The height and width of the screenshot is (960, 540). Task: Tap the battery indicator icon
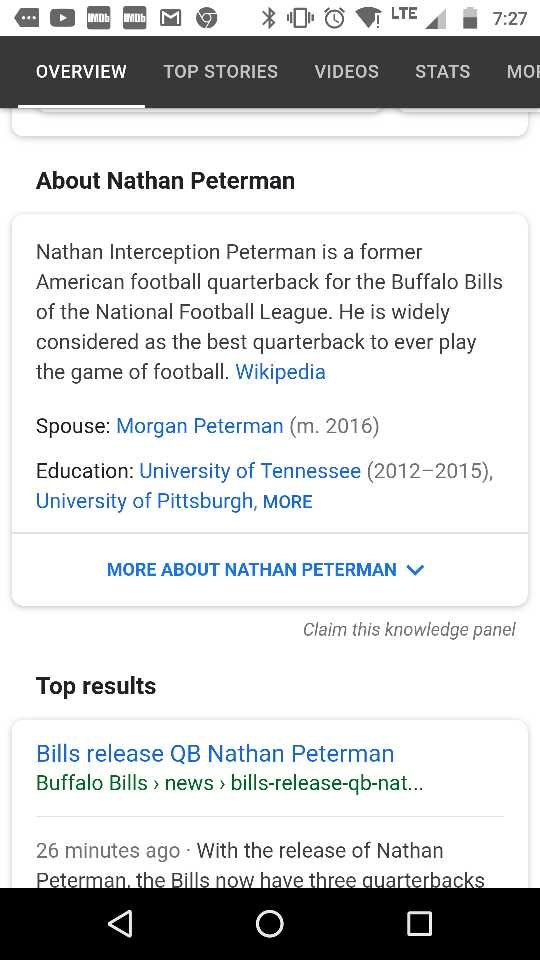pyautogui.click(x=470, y=18)
